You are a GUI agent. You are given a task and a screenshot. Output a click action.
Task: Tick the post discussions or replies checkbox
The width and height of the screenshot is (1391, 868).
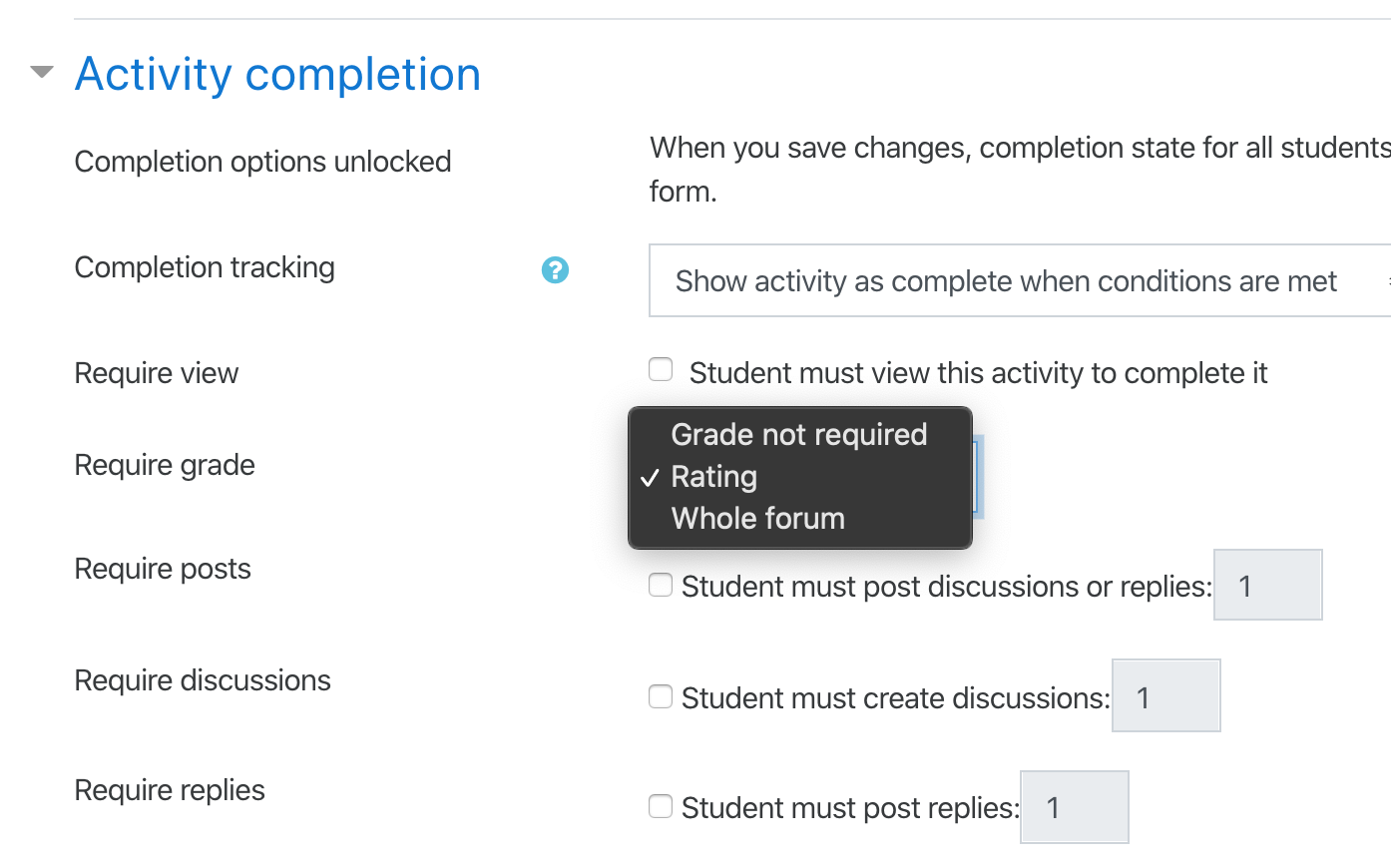(661, 585)
